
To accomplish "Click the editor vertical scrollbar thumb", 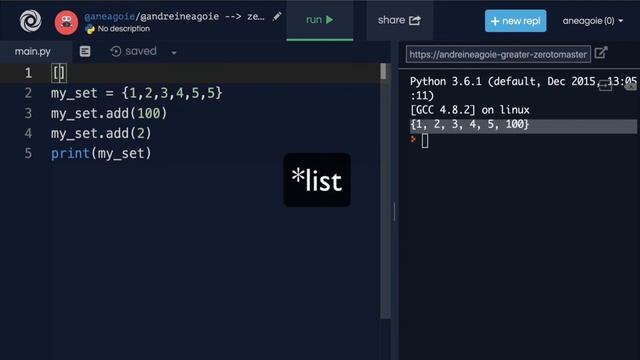I will click(x=383, y=72).
